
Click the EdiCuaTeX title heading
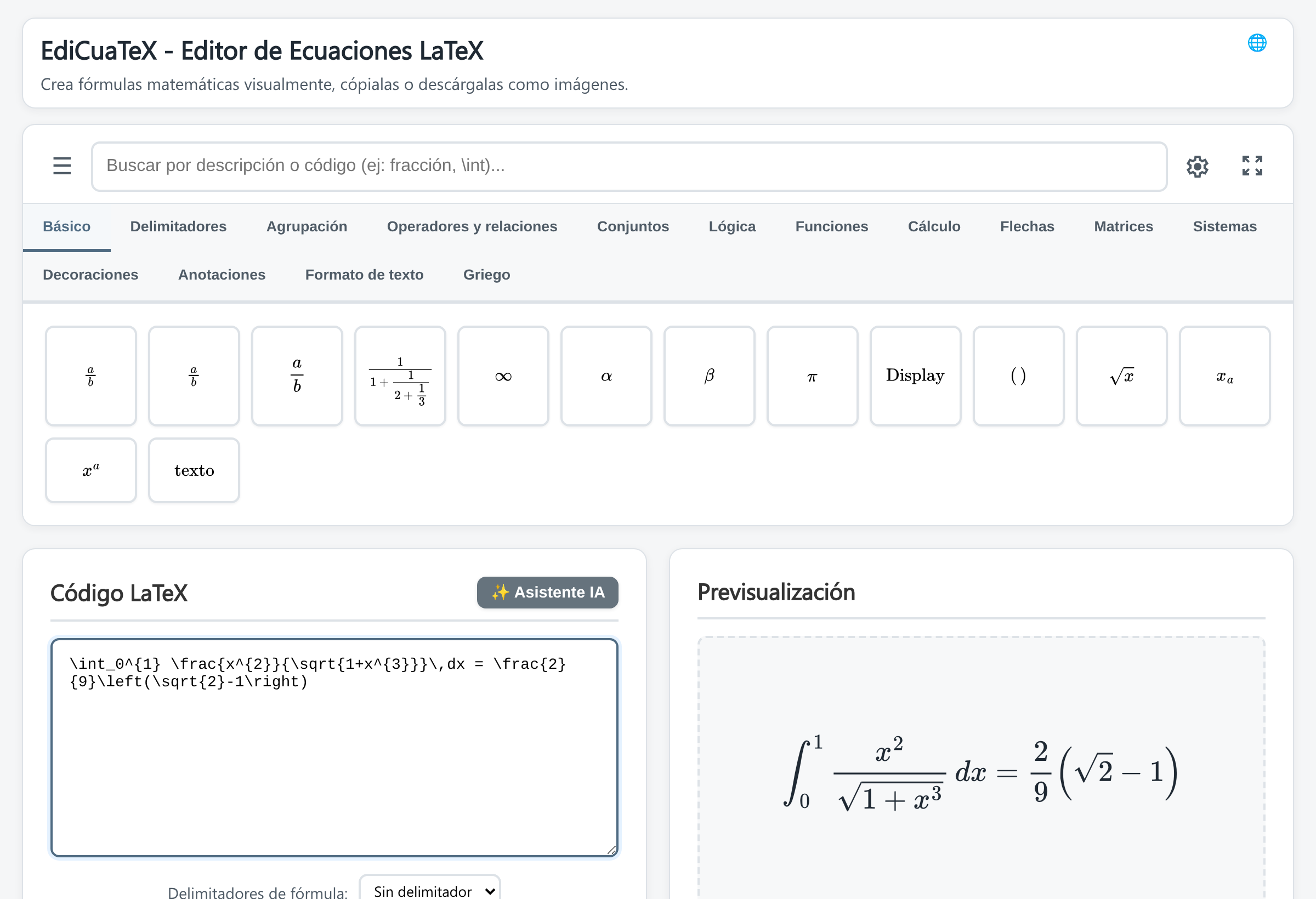(262, 51)
